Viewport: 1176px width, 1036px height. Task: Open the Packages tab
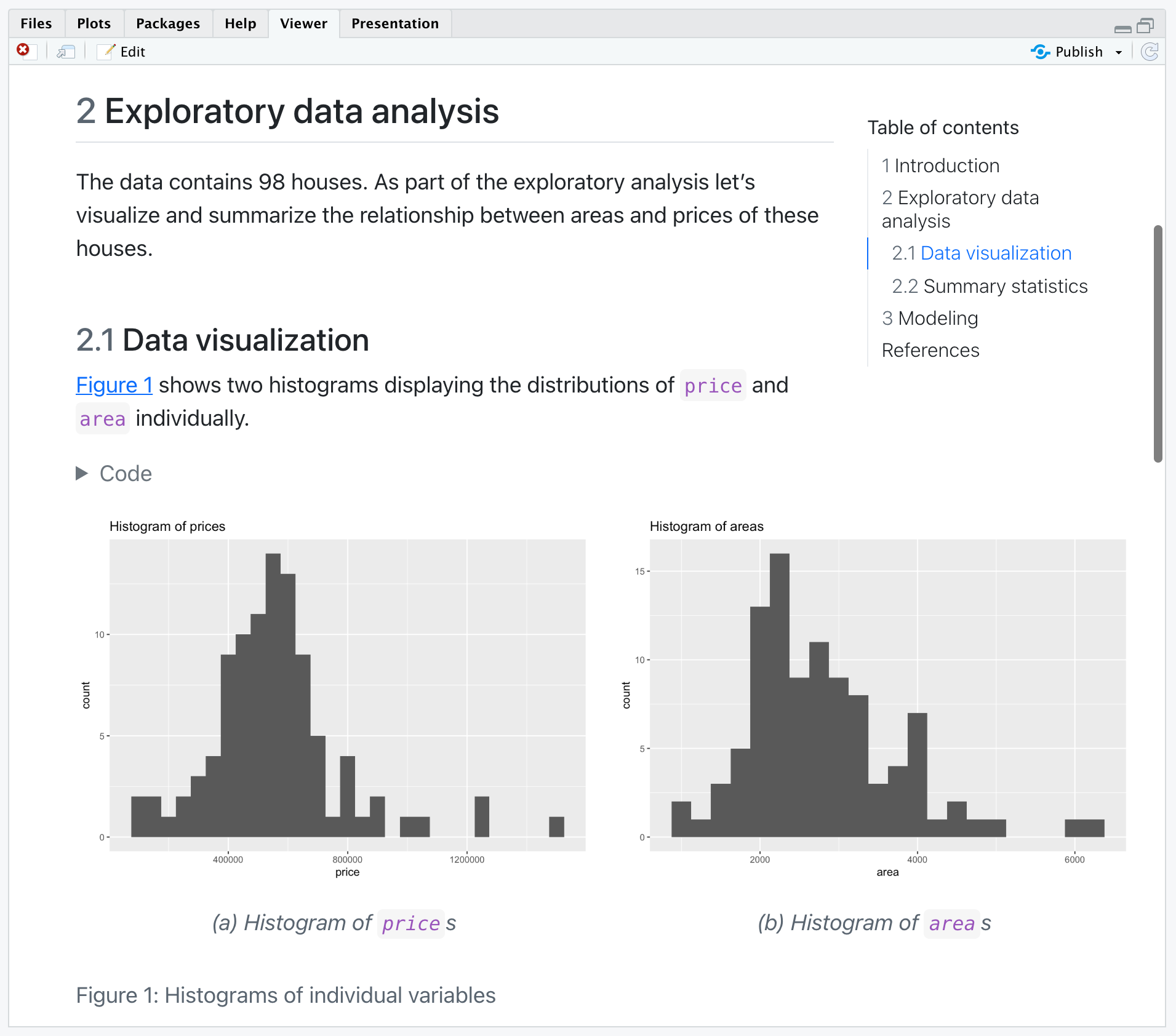[167, 23]
